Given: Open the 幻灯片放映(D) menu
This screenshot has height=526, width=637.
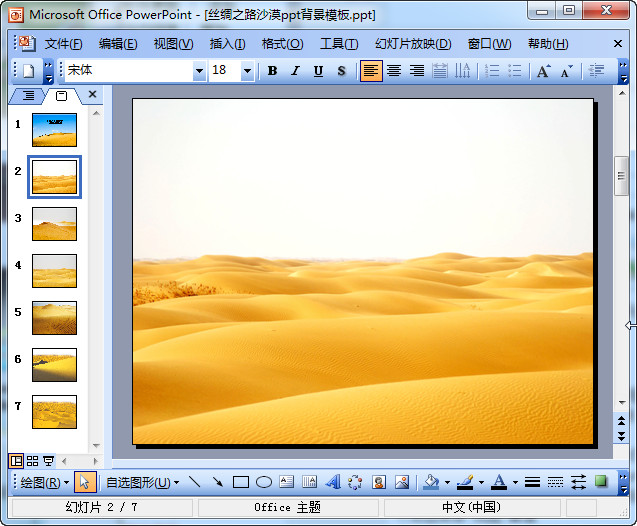Looking at the screenshot, I should pos(413,43).
